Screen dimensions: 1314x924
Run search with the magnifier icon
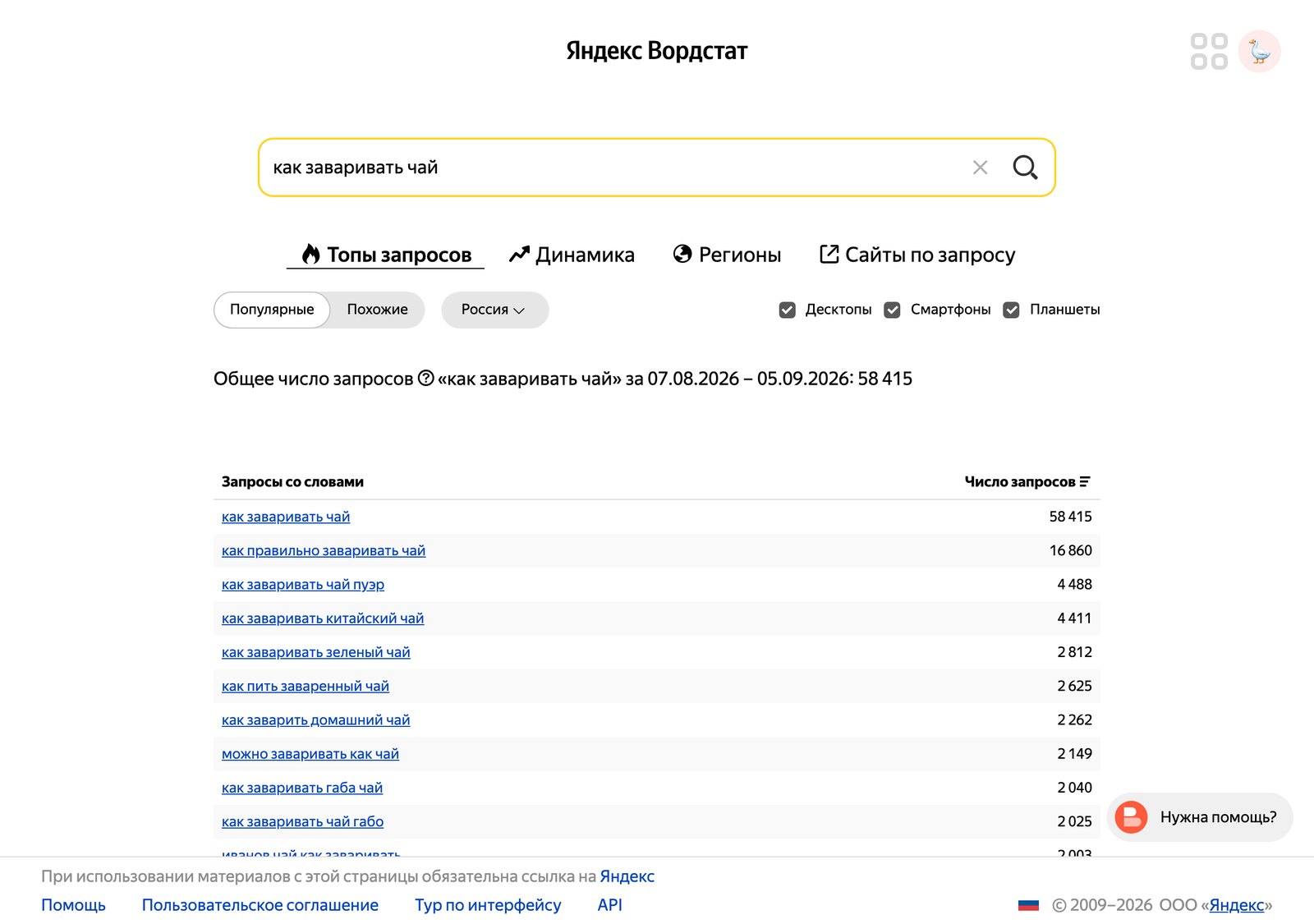(1025, 168)
